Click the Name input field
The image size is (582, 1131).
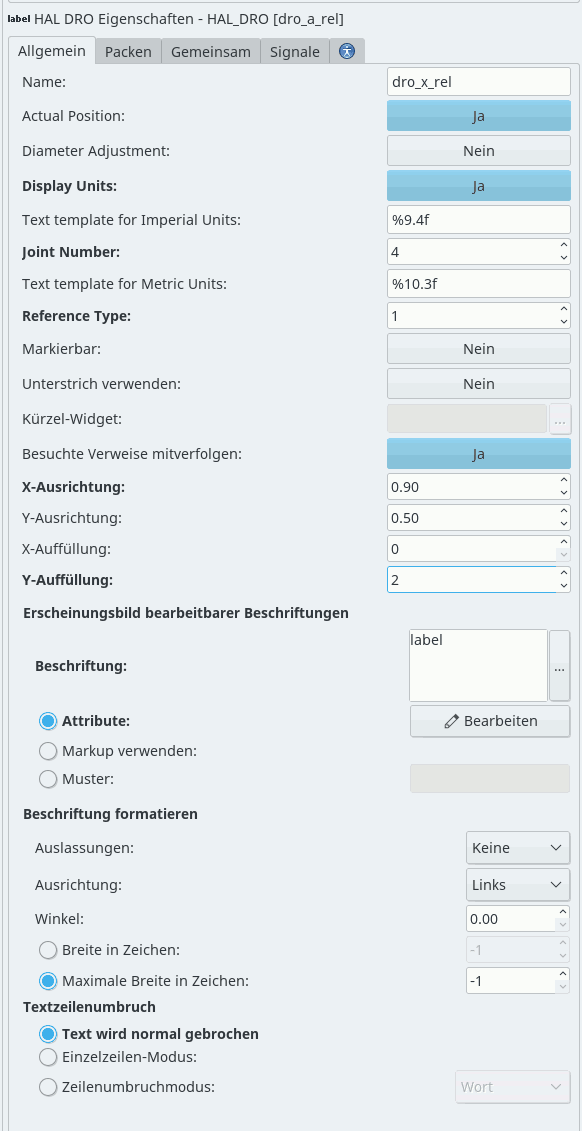(x=479, y=82)
